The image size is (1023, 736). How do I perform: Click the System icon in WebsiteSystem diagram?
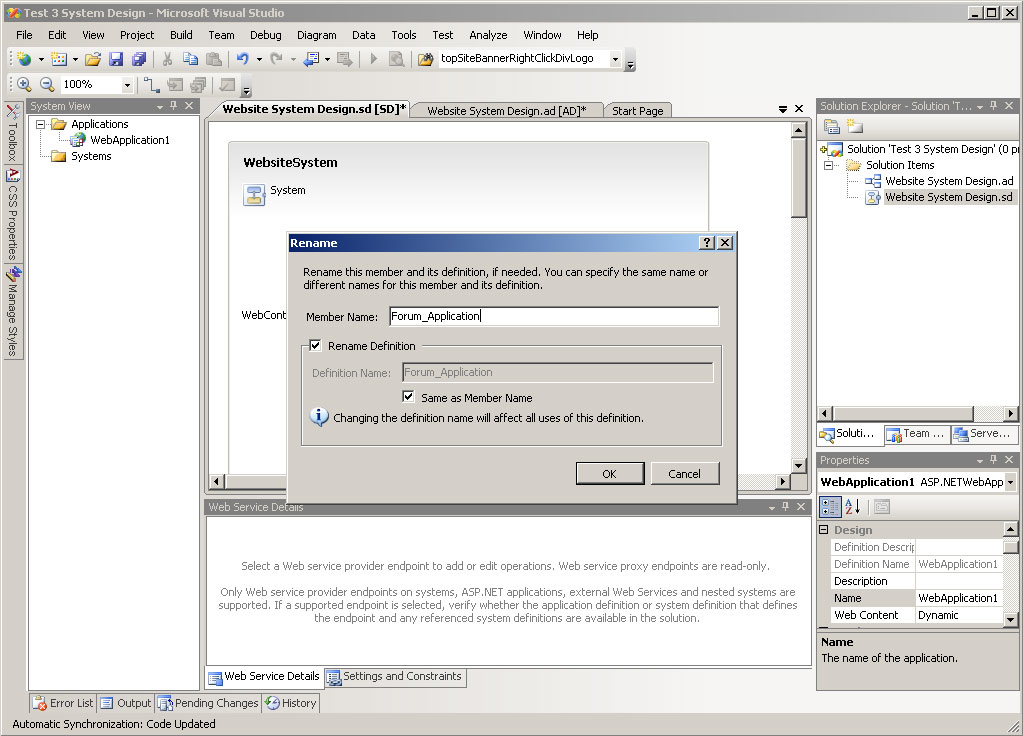254,195
